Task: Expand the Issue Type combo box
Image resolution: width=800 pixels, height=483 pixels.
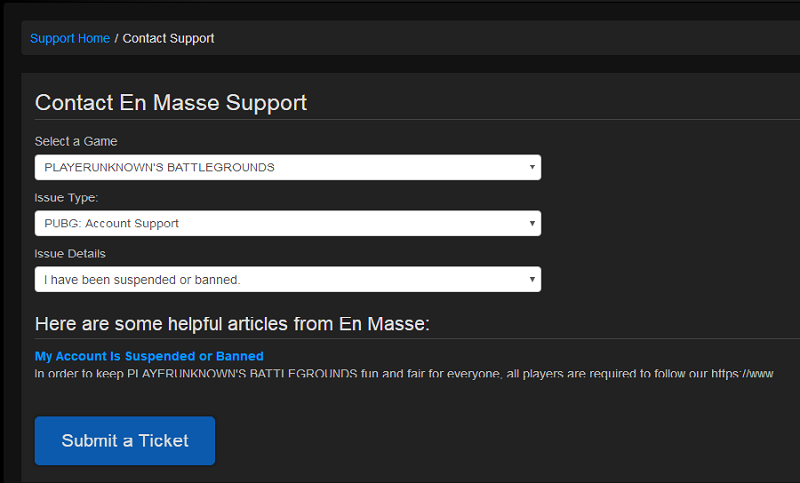Action: click(287, 223)
